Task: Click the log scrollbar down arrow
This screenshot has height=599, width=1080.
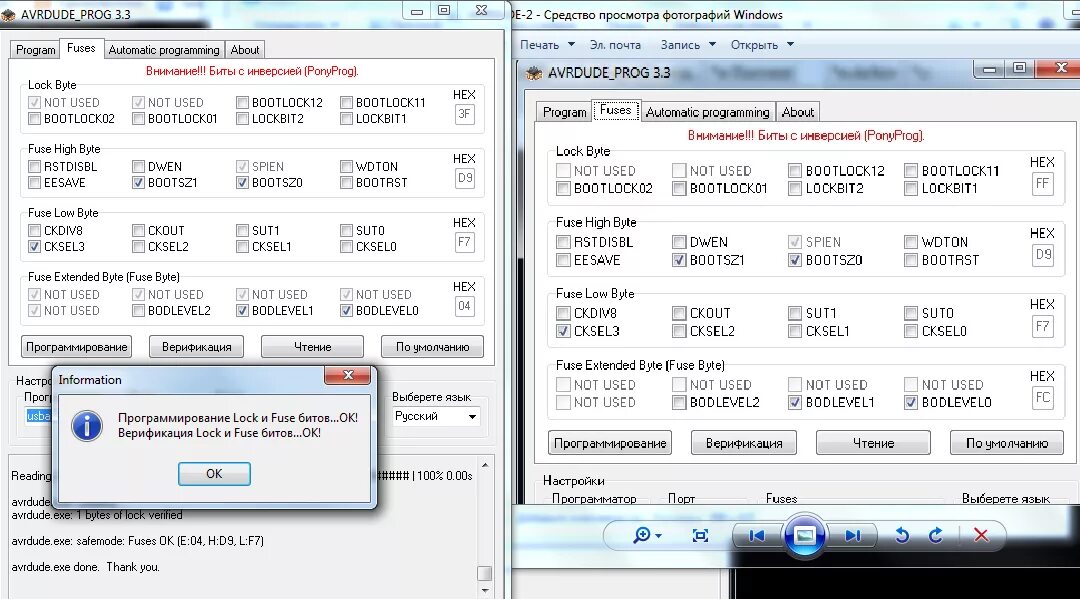Action: tap(485, 591)
